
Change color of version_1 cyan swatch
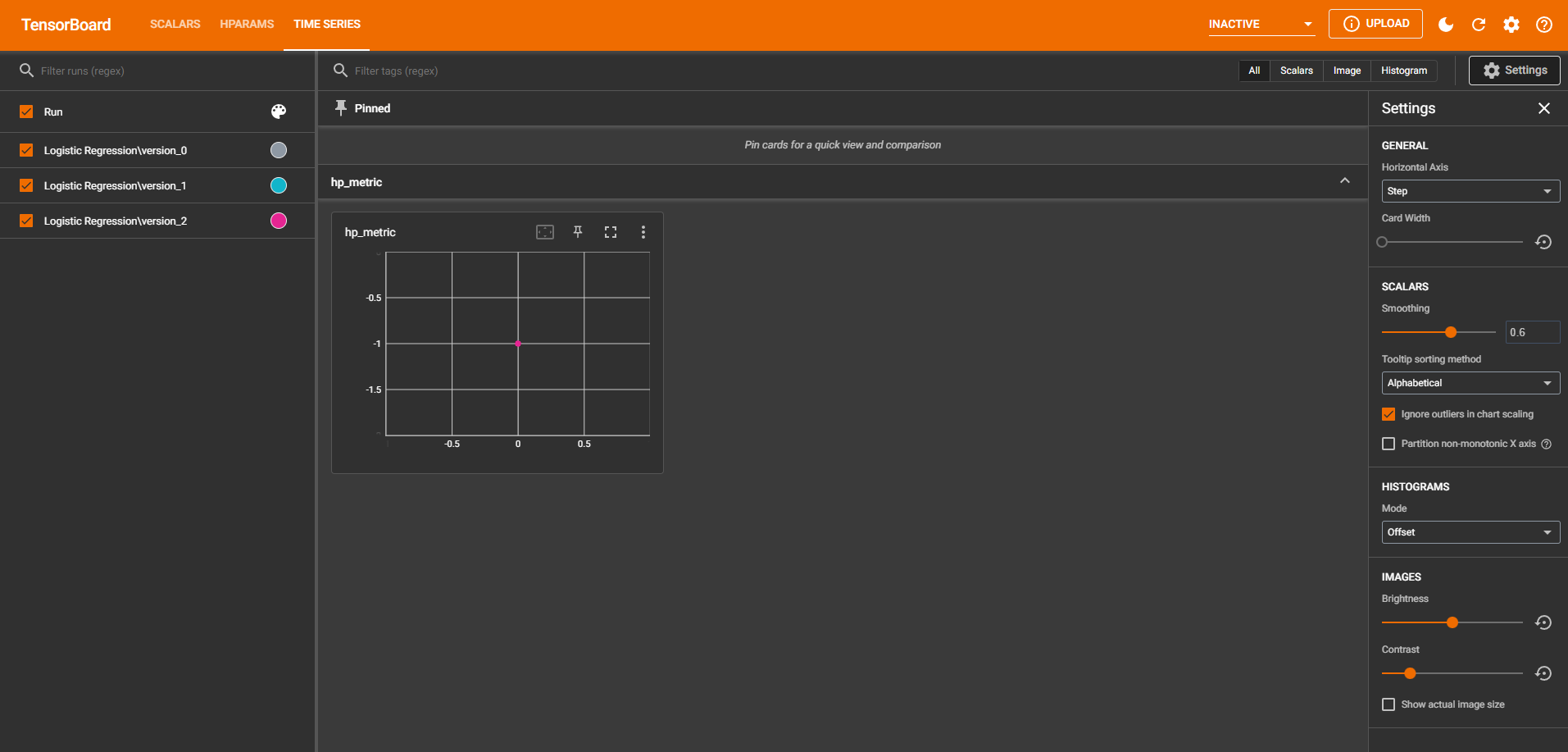[x=279, y=185]
